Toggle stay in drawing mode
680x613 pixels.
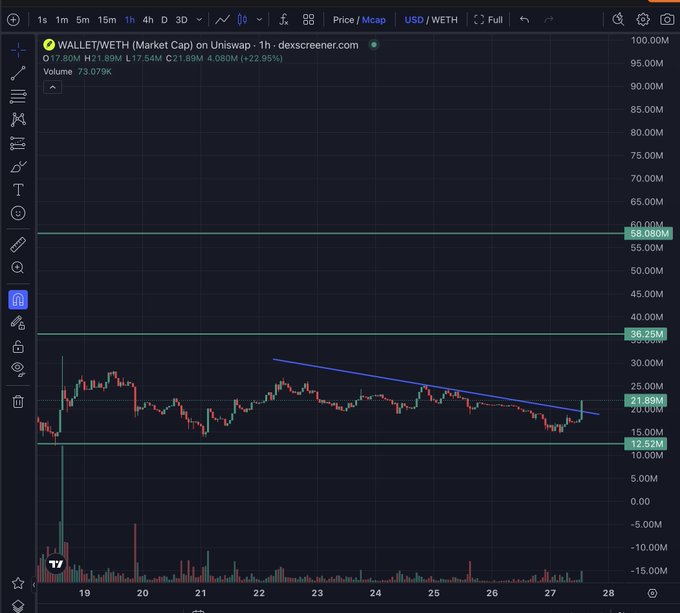point(18,323)
